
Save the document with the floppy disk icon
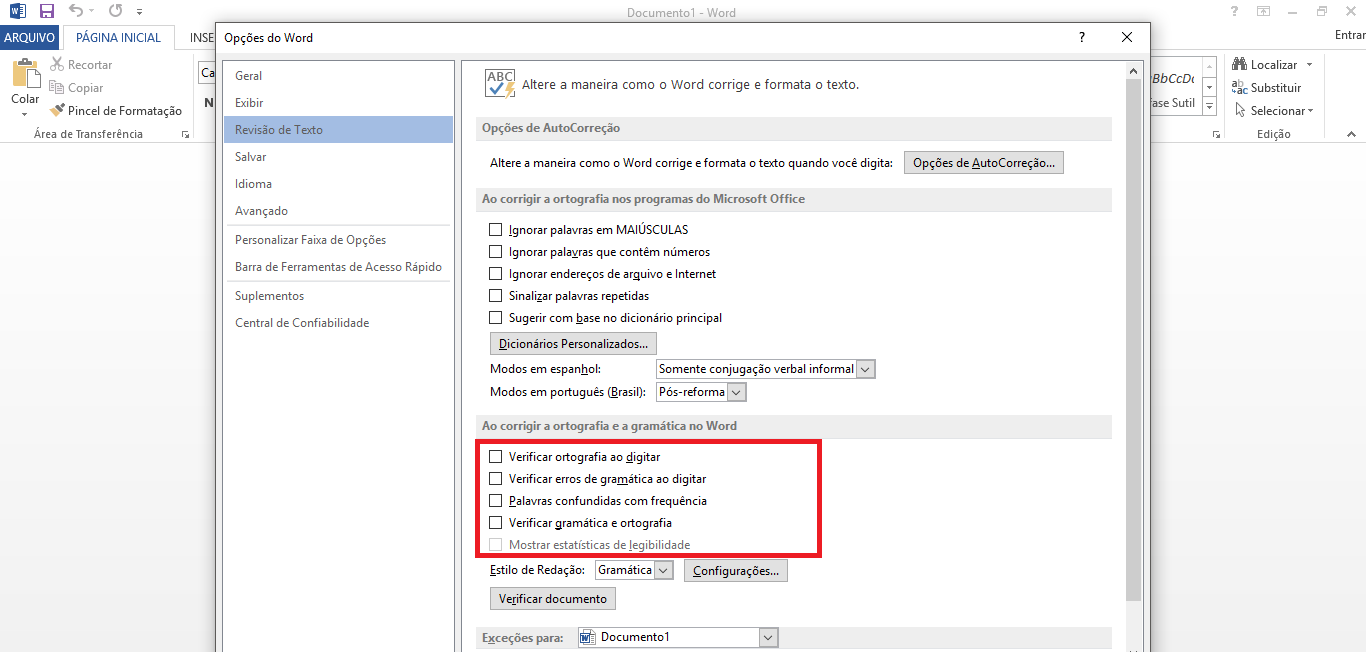[x=46, y=12]
